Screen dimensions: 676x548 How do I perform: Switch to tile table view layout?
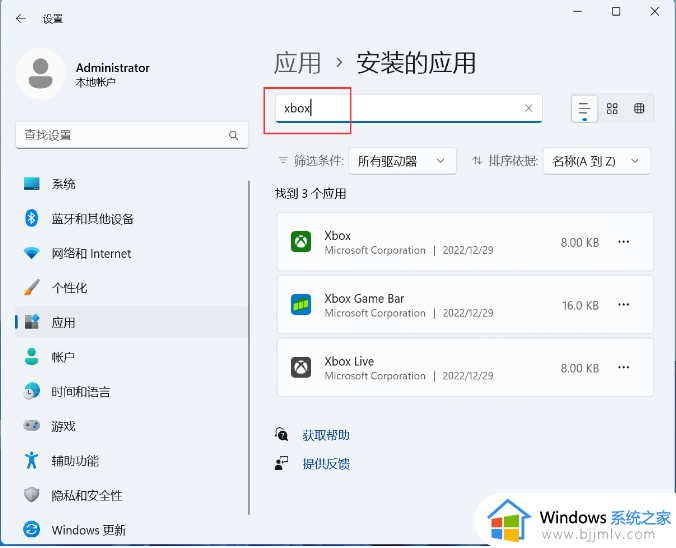click(x=639, y=108)
